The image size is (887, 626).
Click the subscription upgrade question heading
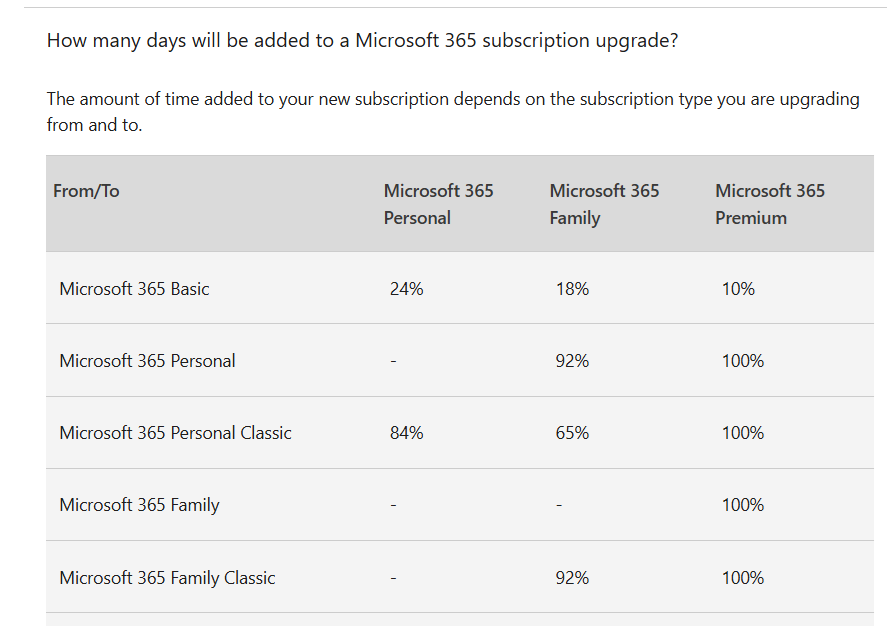tap(363, 42)
